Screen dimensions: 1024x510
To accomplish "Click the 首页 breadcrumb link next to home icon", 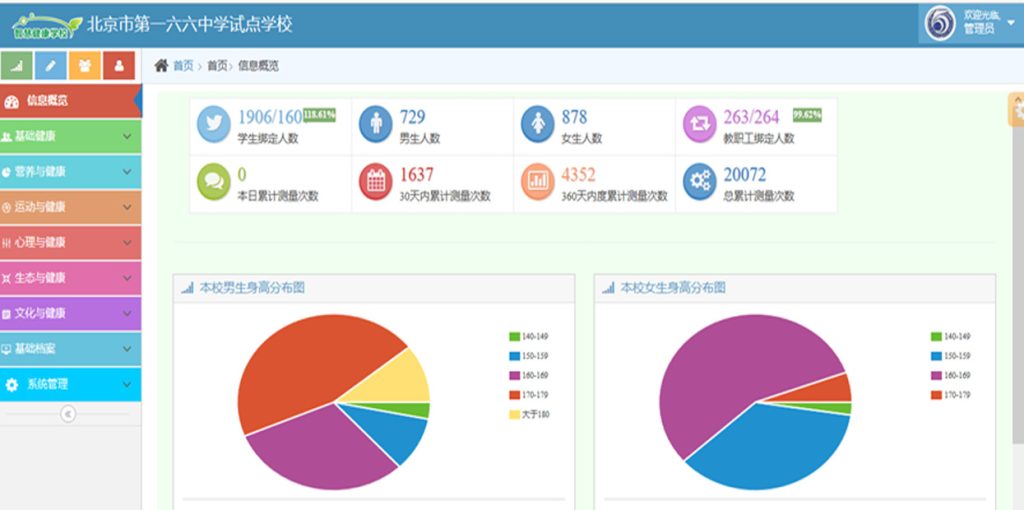I will point(183,66).
